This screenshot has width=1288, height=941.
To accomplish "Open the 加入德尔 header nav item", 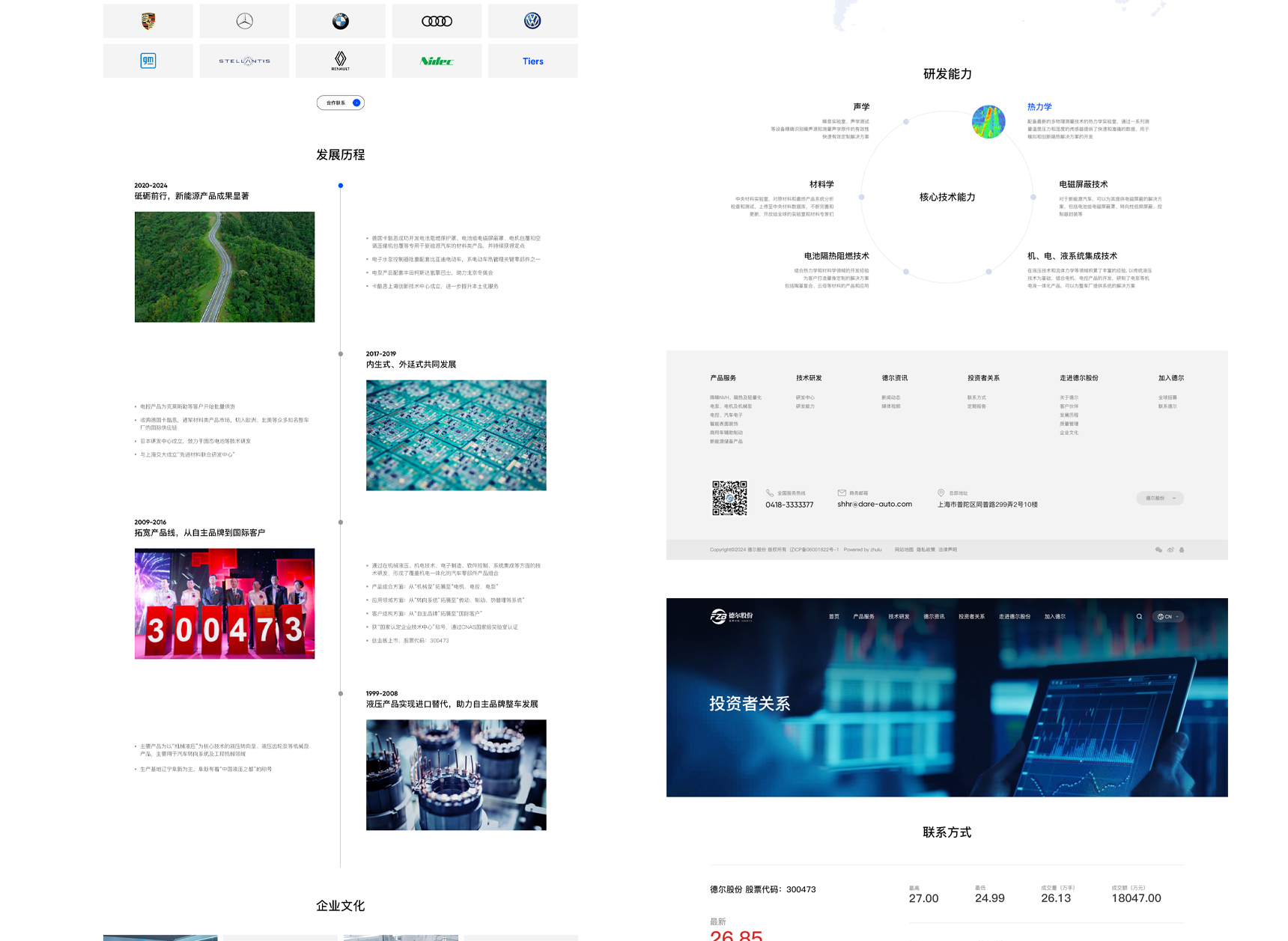I will coord(1054,617).
